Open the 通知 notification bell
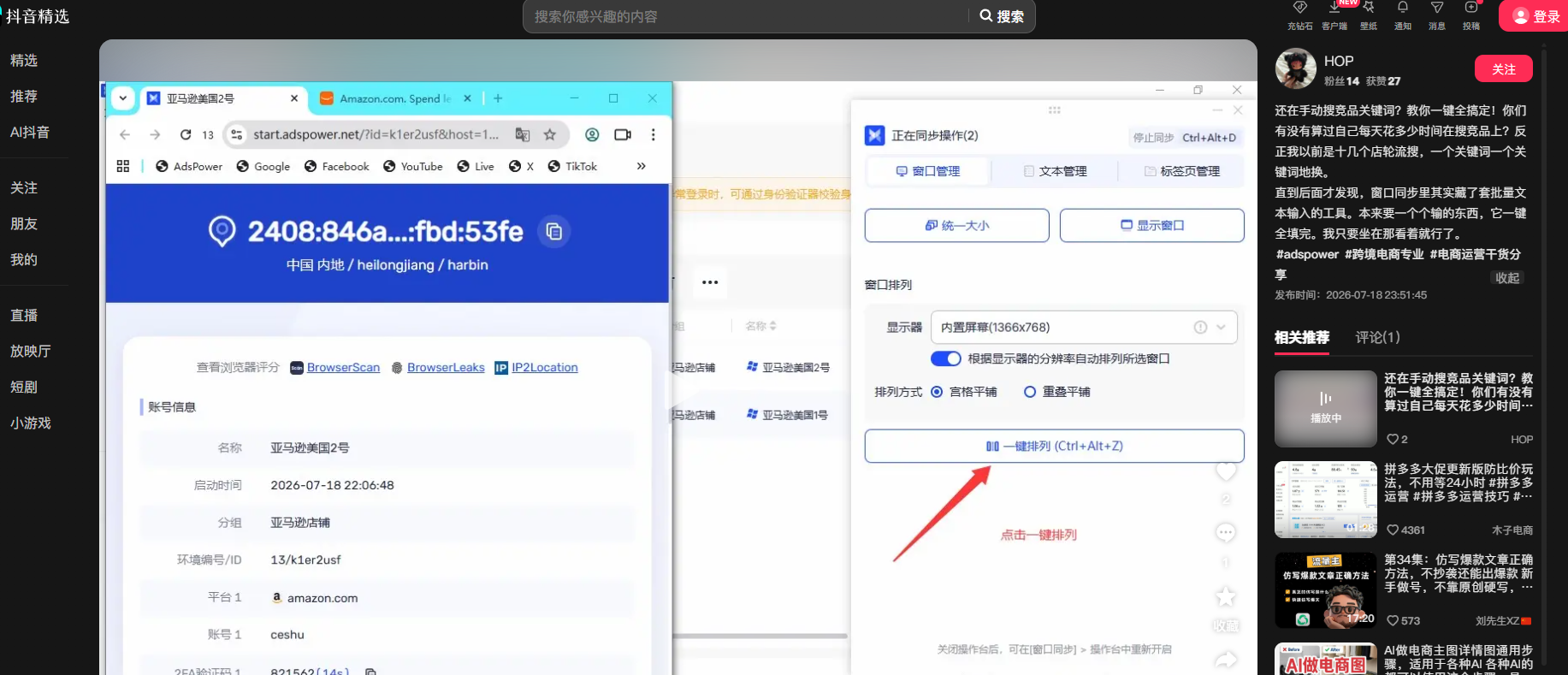The width and height of the screenshot is (1568, 675). click(x=1403, y=8)
